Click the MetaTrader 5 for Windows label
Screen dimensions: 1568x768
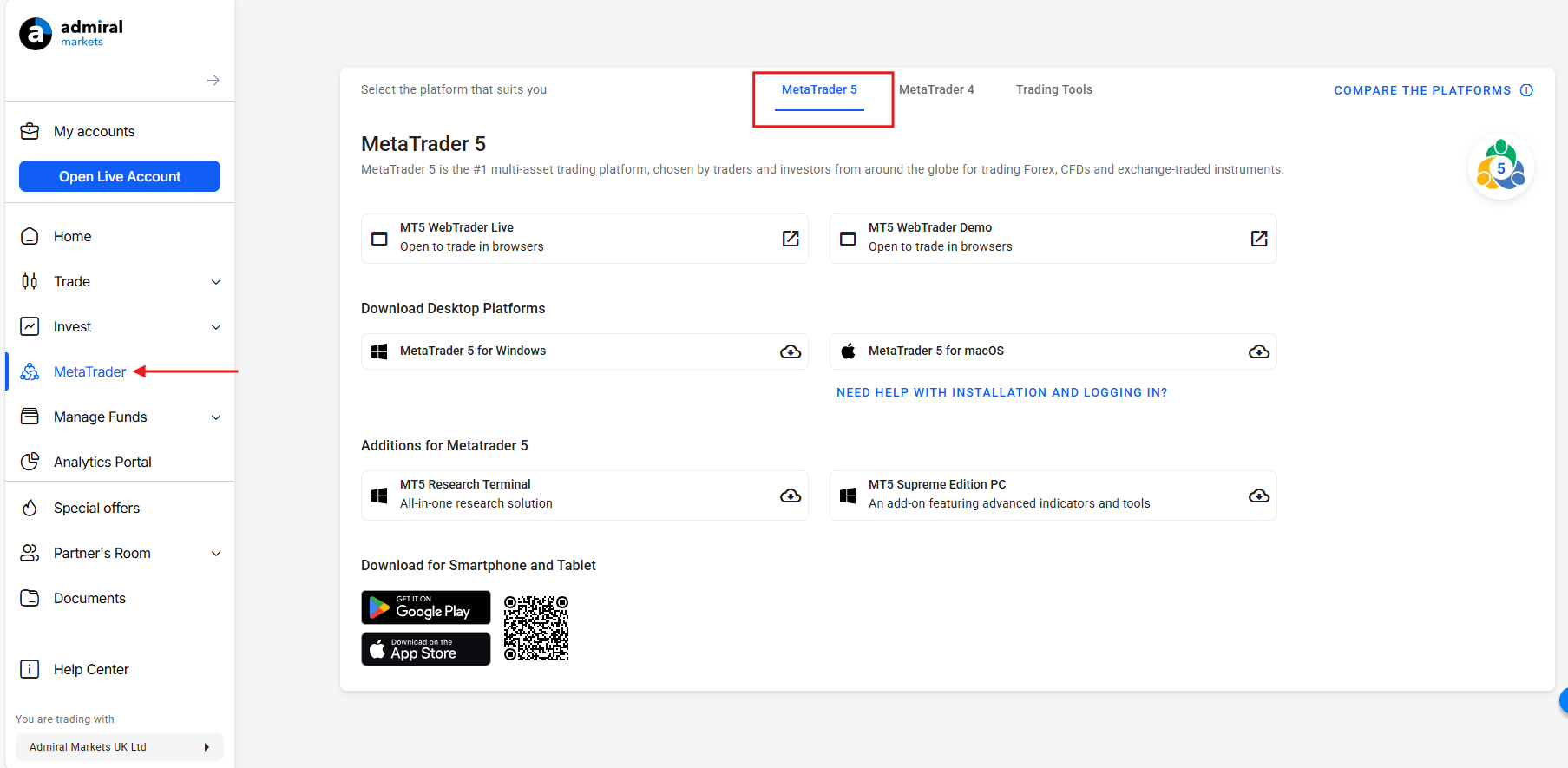tap(473, 351)
